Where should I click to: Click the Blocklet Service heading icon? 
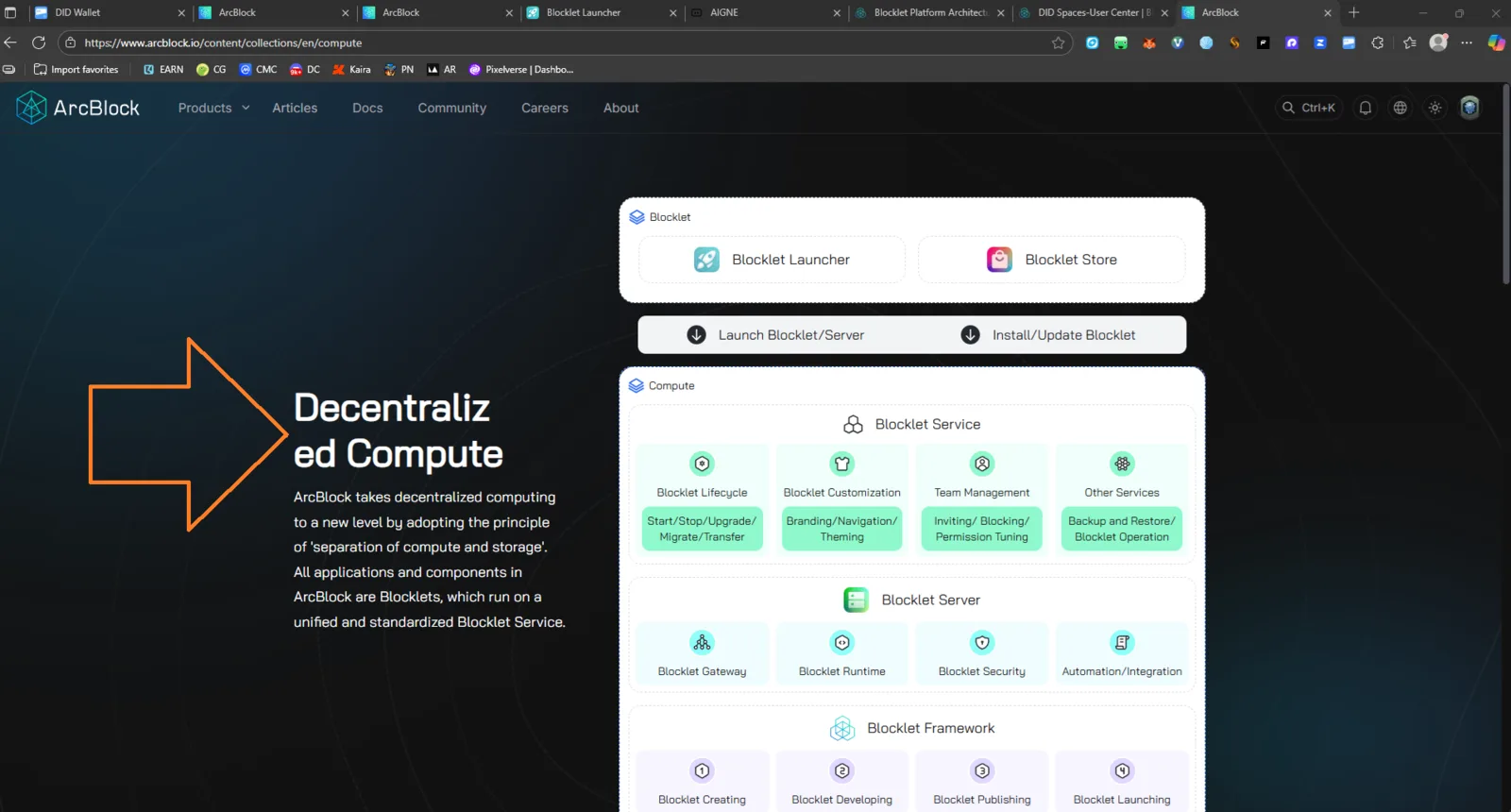853,425
